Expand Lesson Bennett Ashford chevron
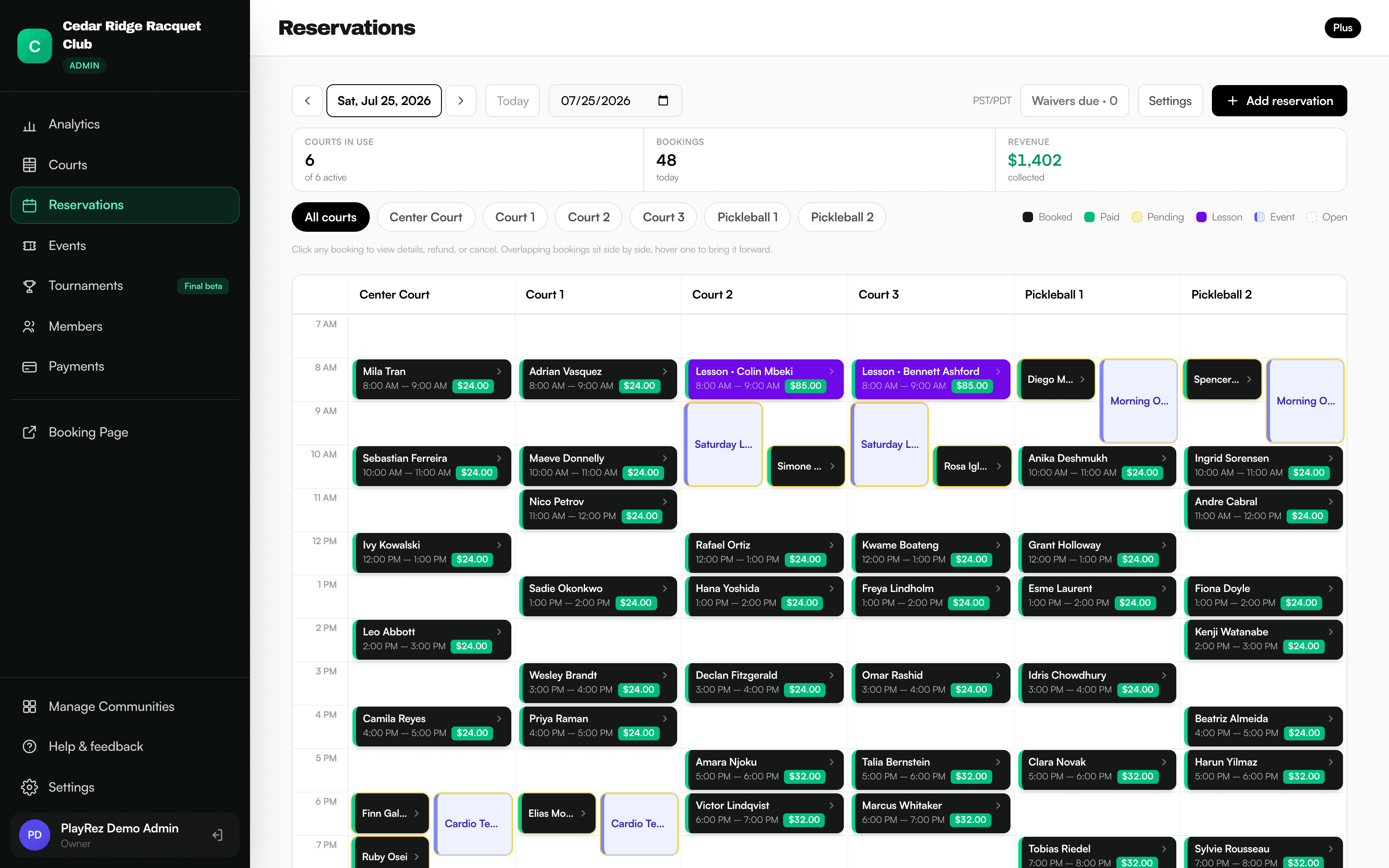1389x868 pixels. pos(998,372)
